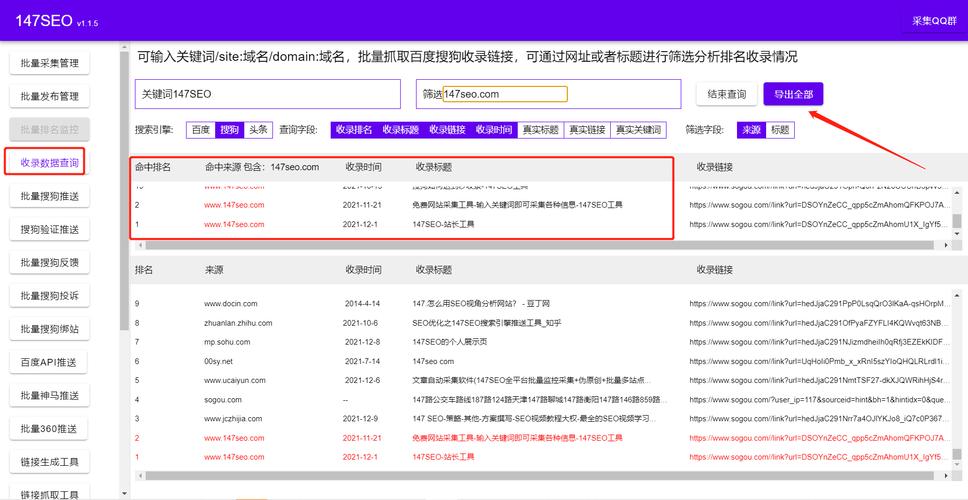The height and width of the screenshot is (500, 968).
Task: Click 2021-12-9 date cell
Action: pyautogui.click(x=362, y=419)
